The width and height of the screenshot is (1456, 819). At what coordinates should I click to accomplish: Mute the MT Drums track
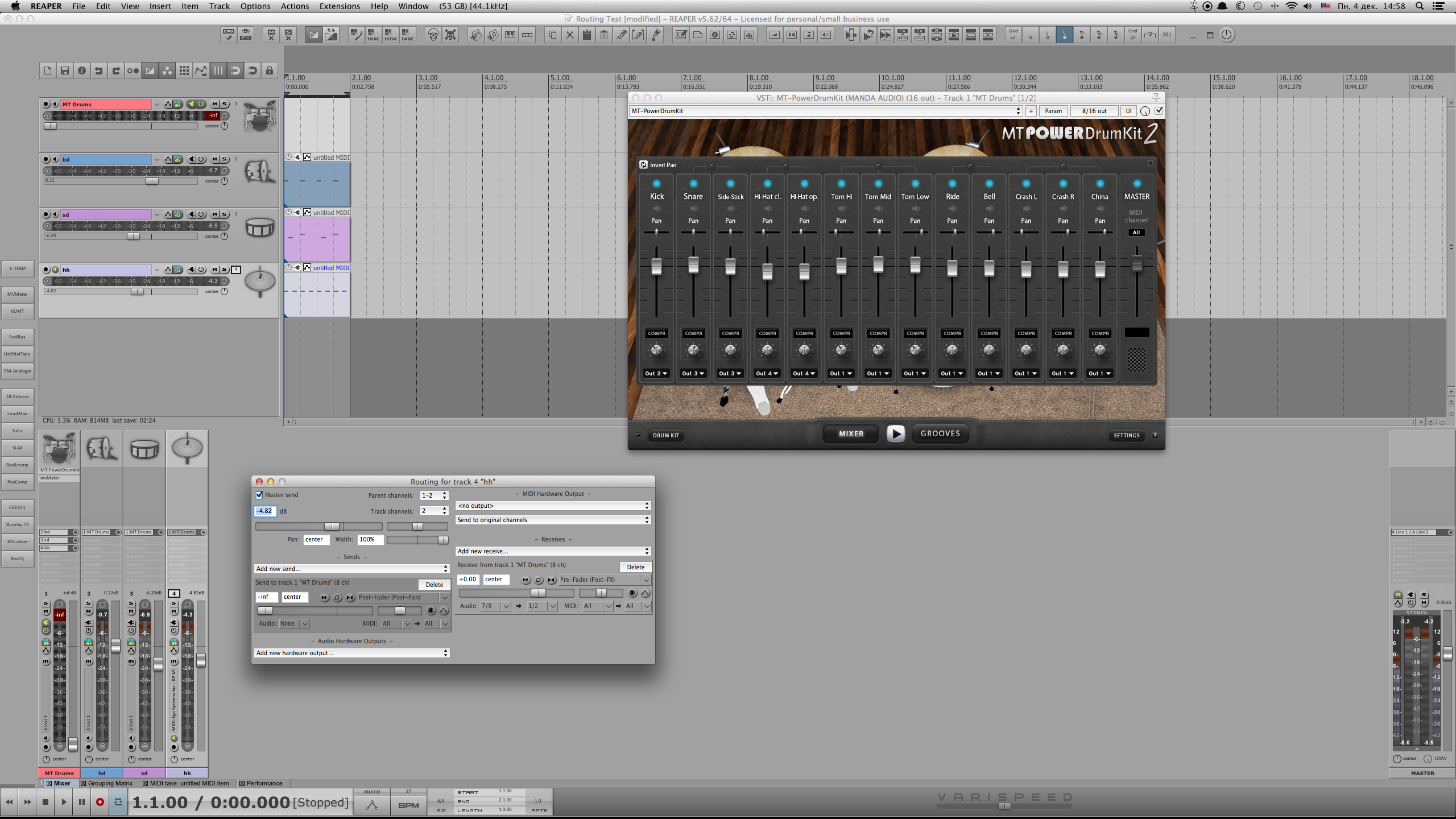214,104
